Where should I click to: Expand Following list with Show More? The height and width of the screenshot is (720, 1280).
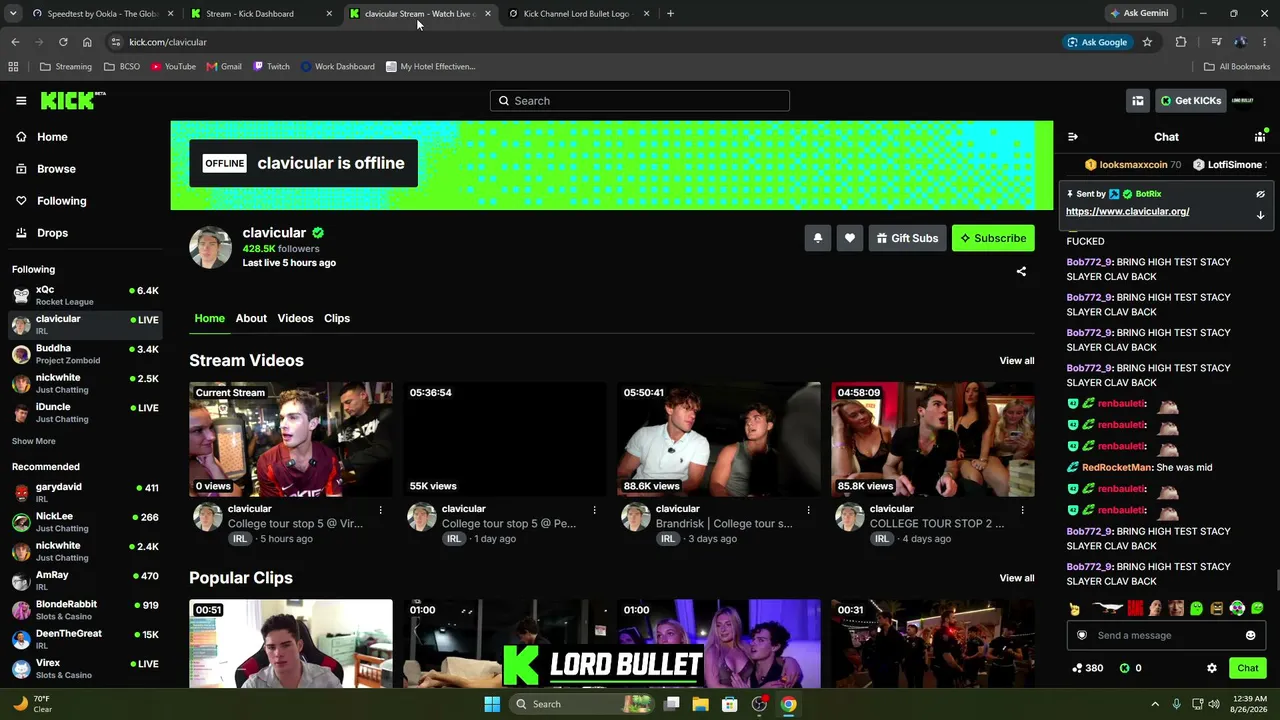pos(34,441)
